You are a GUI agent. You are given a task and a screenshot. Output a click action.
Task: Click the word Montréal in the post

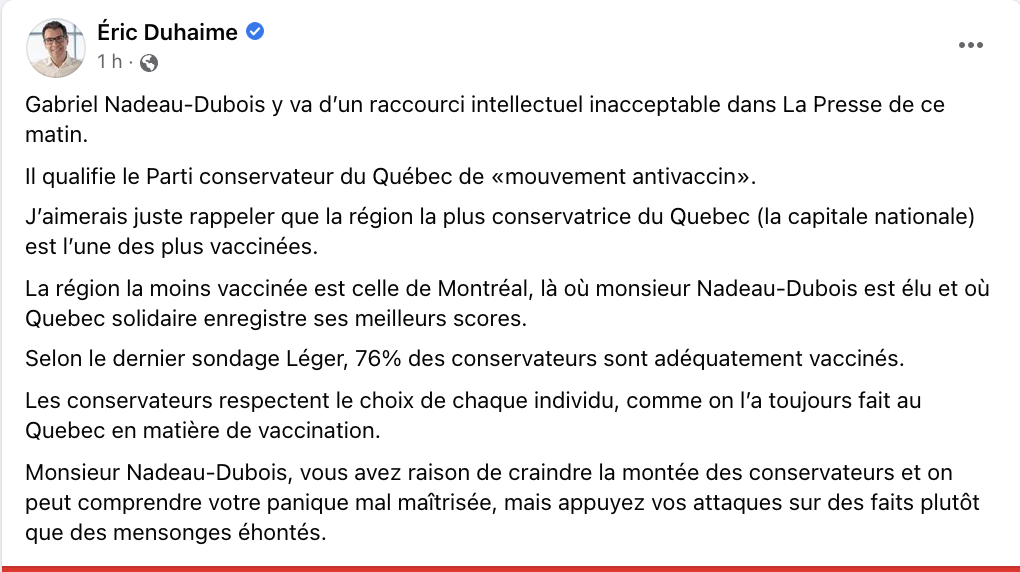point(482,288)
